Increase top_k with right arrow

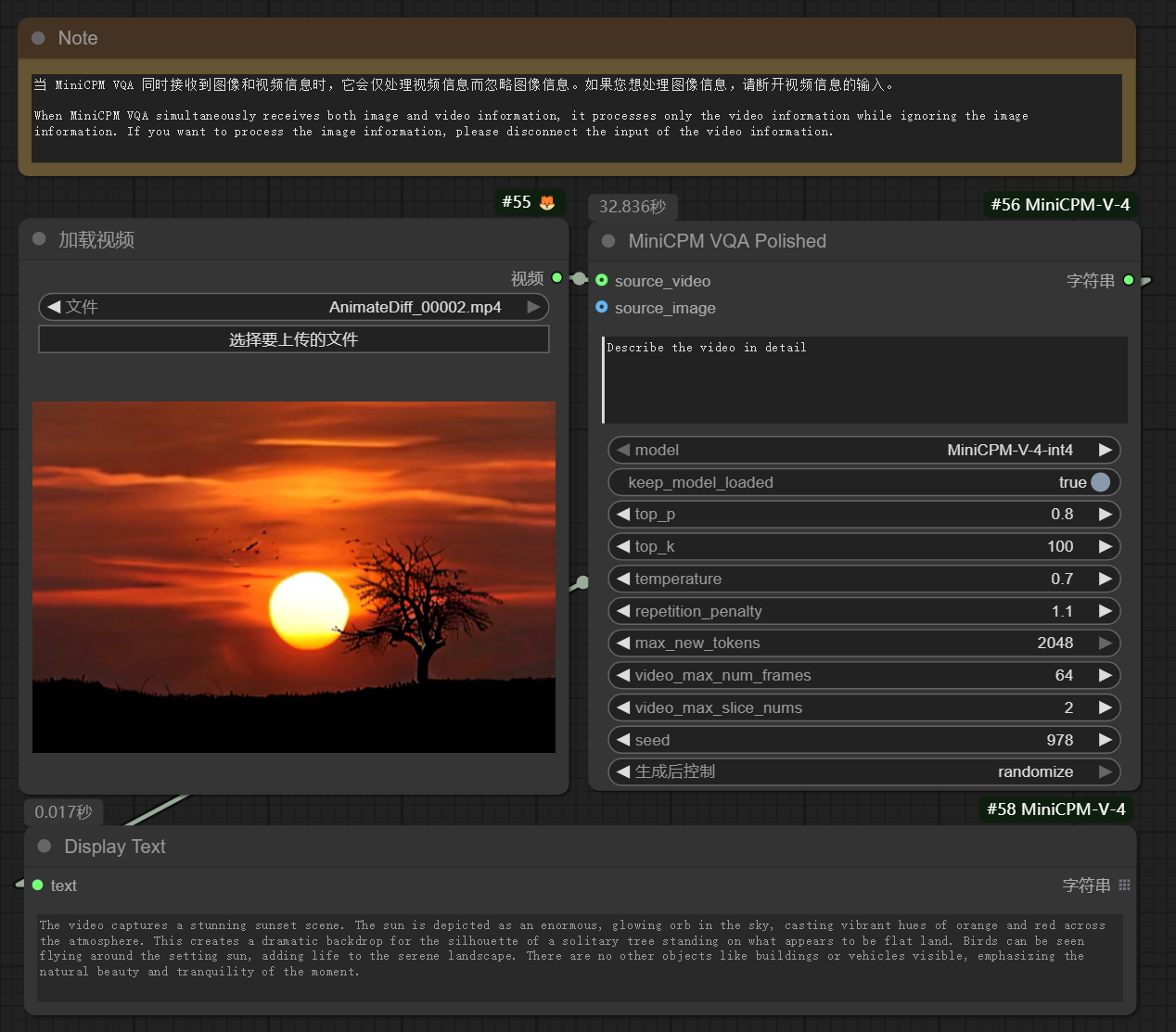[1105, 546]
